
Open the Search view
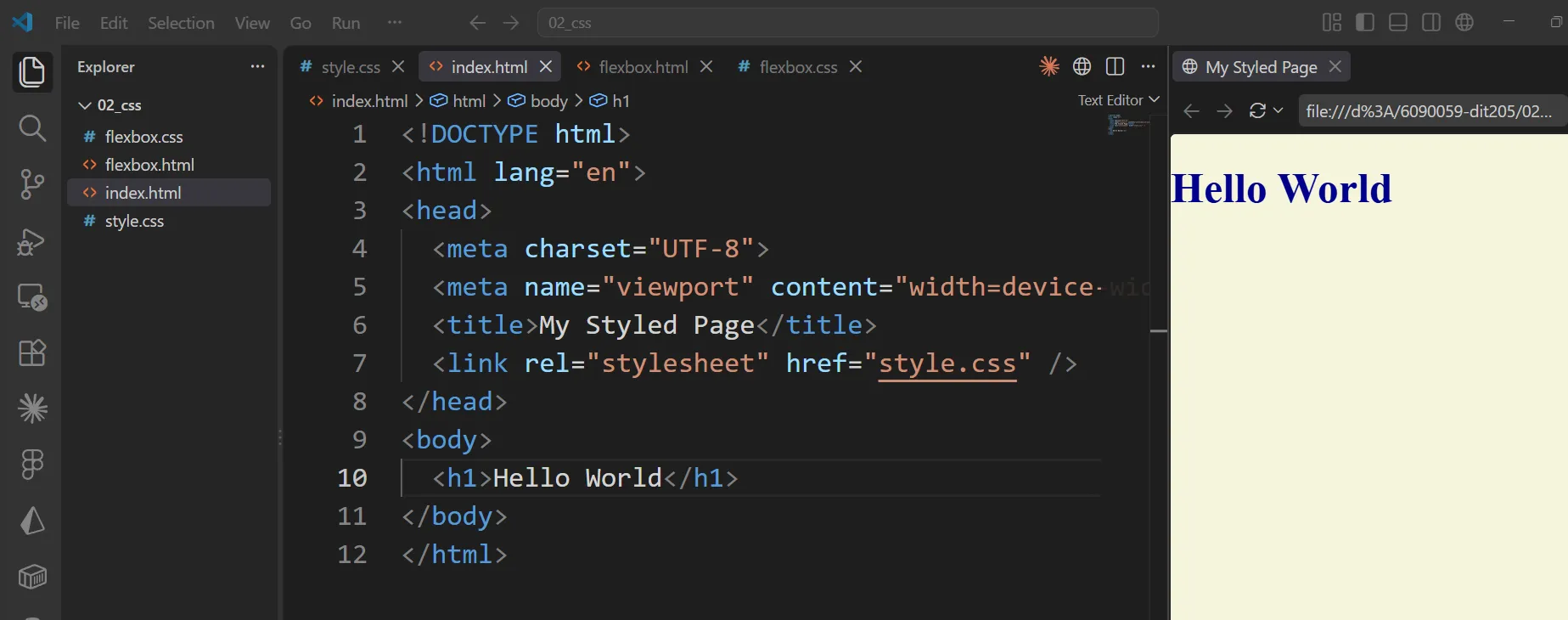coord(31,128)
